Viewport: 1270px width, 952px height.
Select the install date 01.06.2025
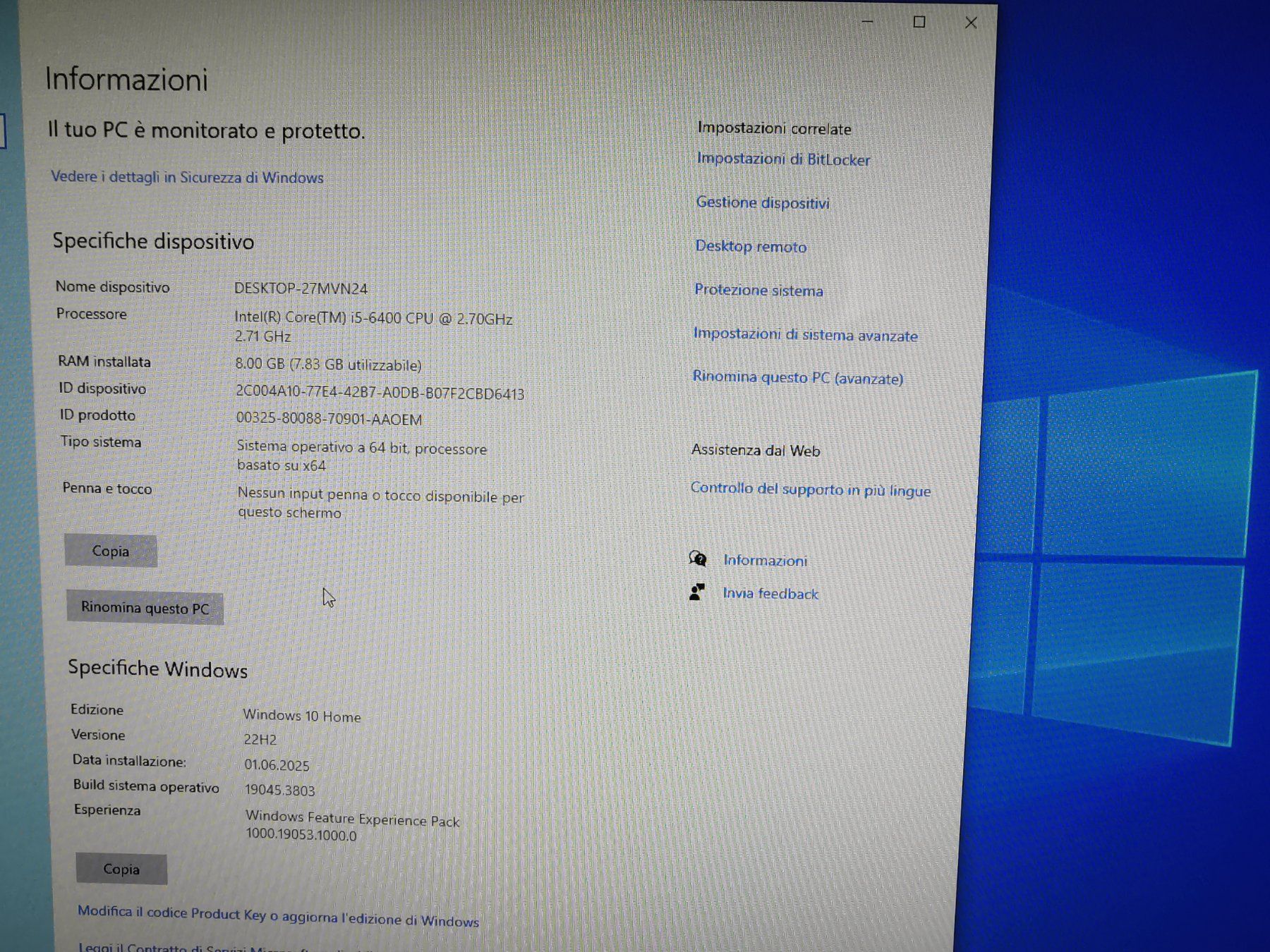277,764
